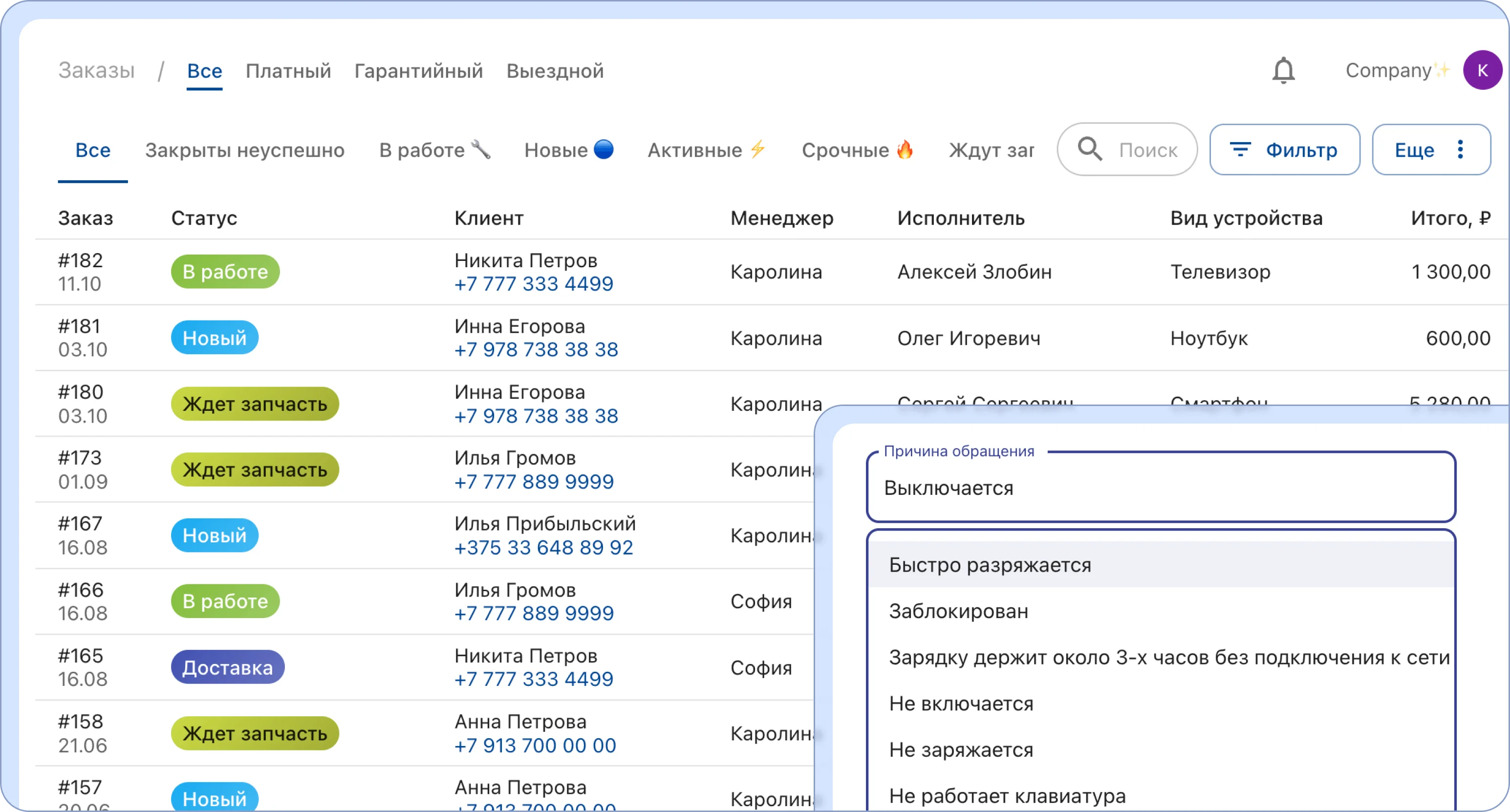This screenshot has width=1510, height=812.
Task: Choose Заблокирован from the dropdown list
Action: point(1161,611)
